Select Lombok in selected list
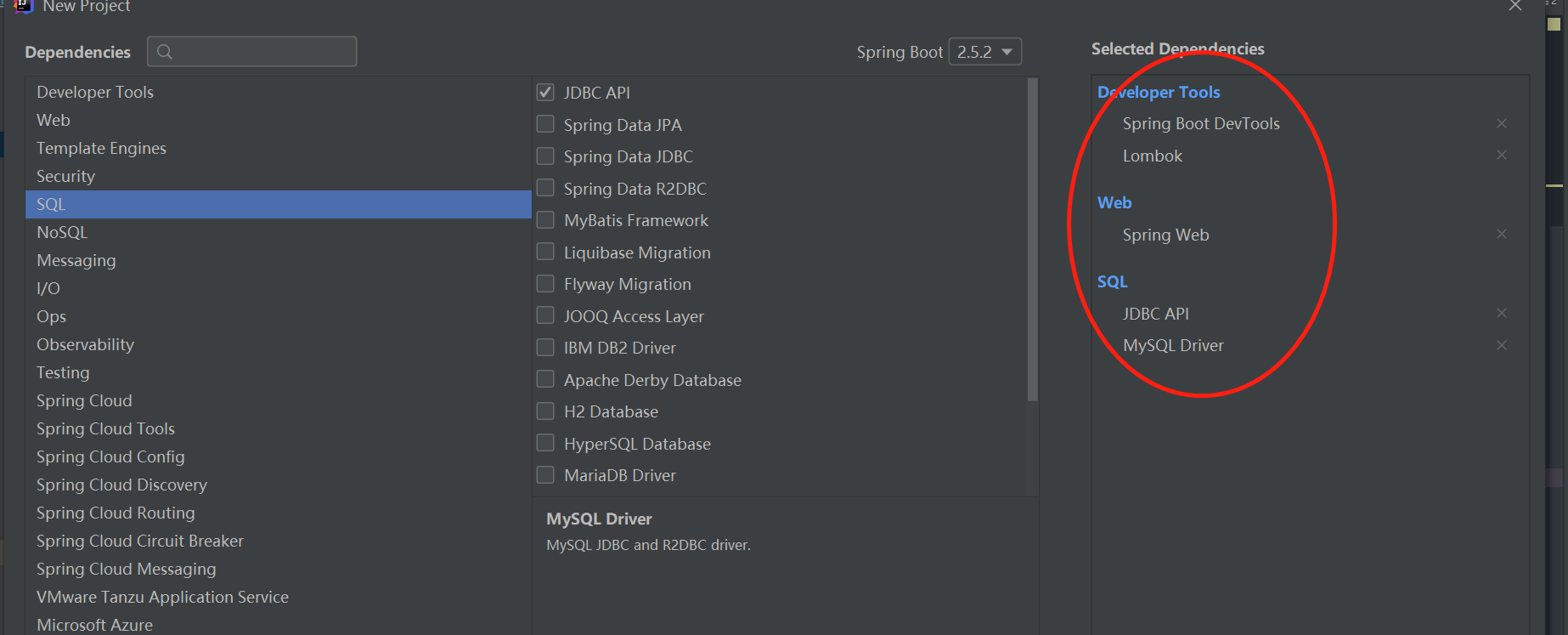1568x635 pixels. click(x=1153, y=156)
